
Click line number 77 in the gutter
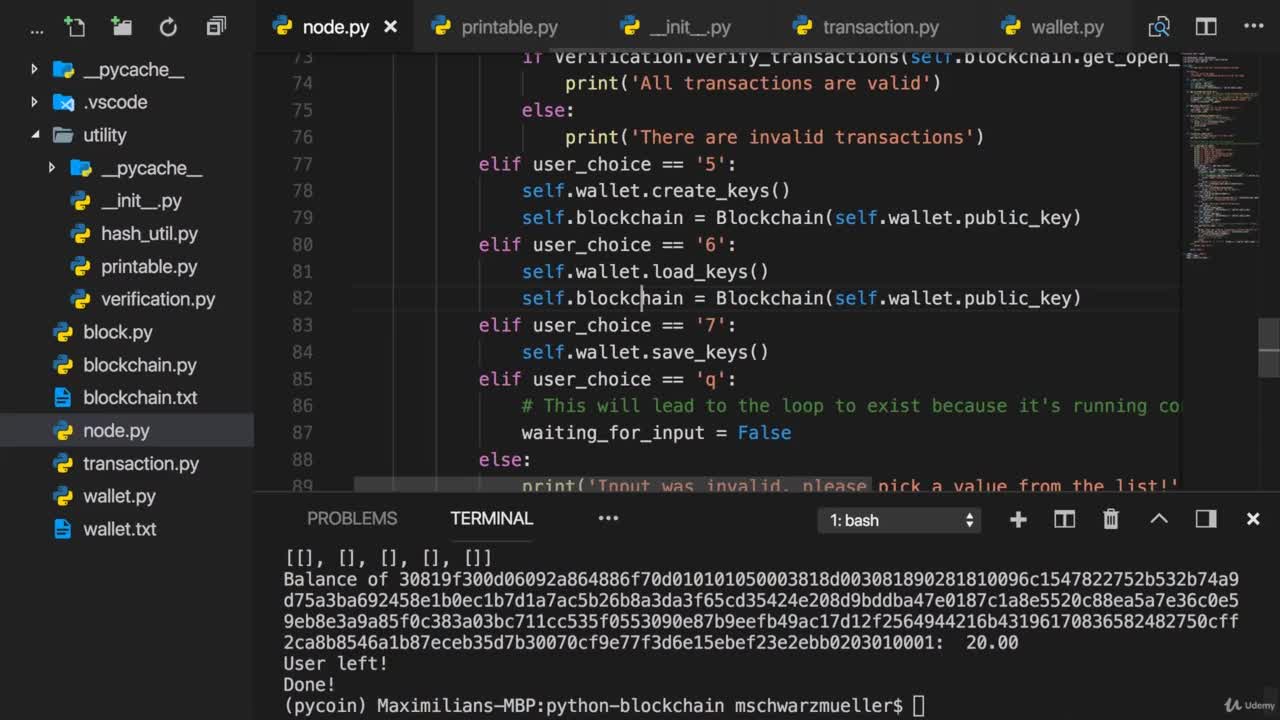pyautogui.click(x=302, y=164)
